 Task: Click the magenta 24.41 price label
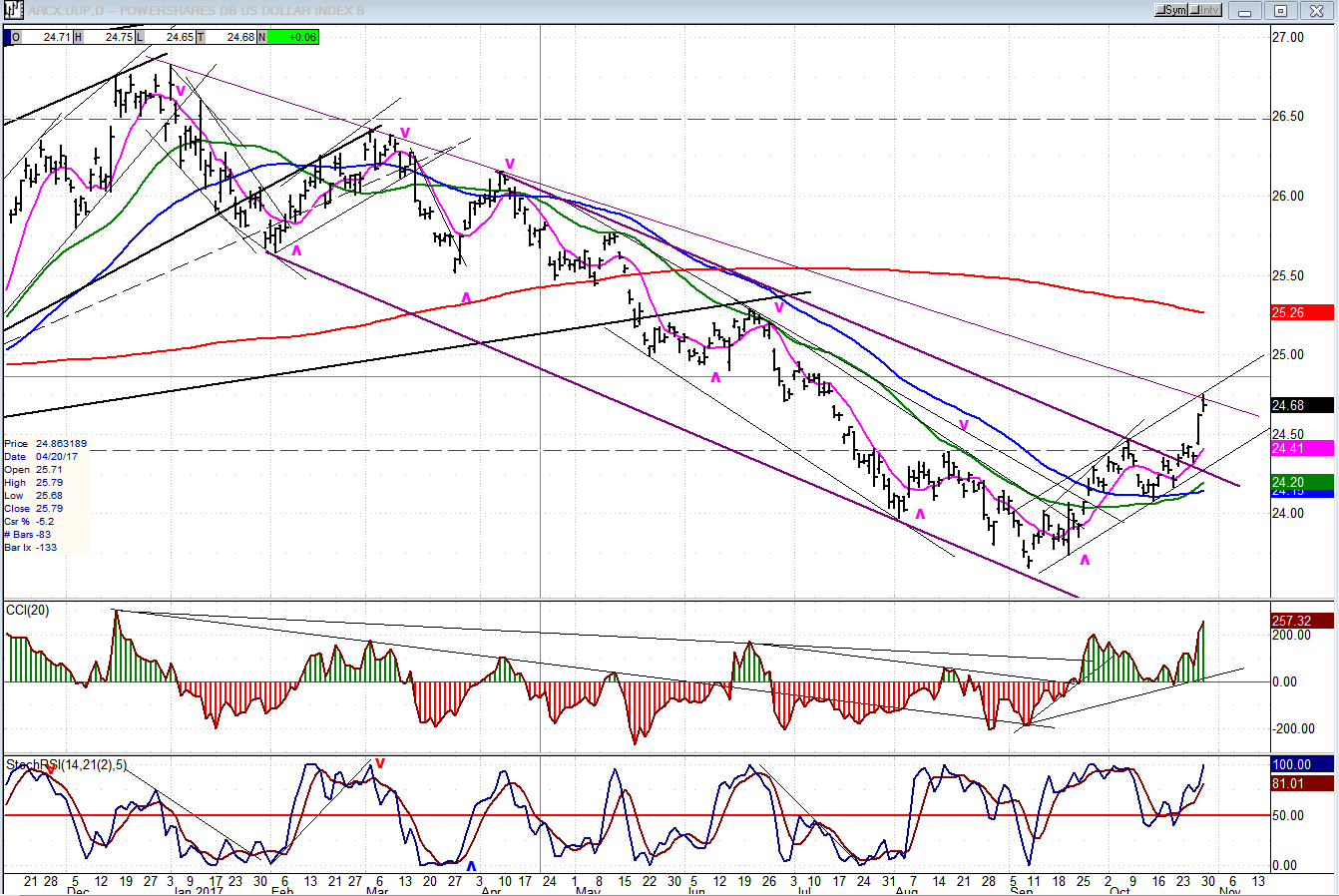pos(1302,448)
